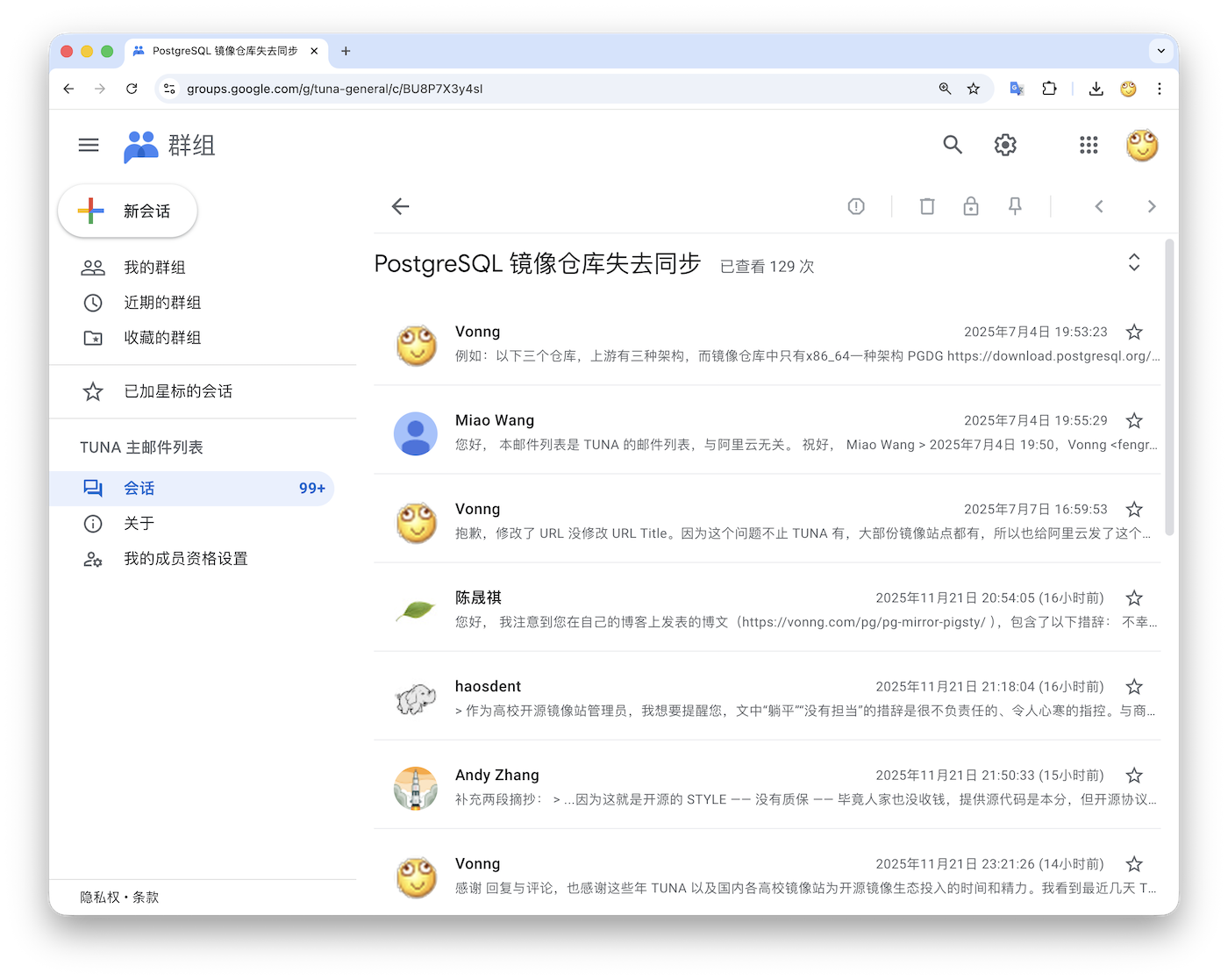Open Google Groups settings gear
1228x980 pixels.
pos(1005,145)
